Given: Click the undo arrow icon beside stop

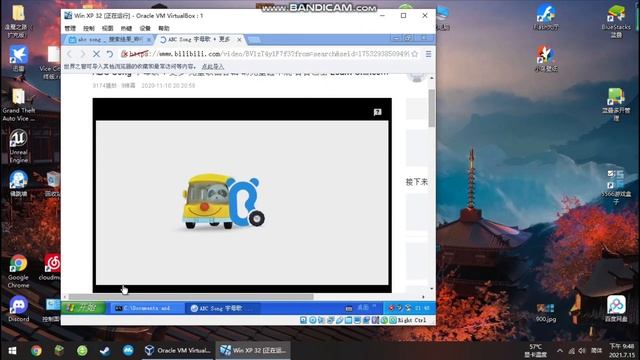Looking at the screenshot, I should [x=110, y=54].
